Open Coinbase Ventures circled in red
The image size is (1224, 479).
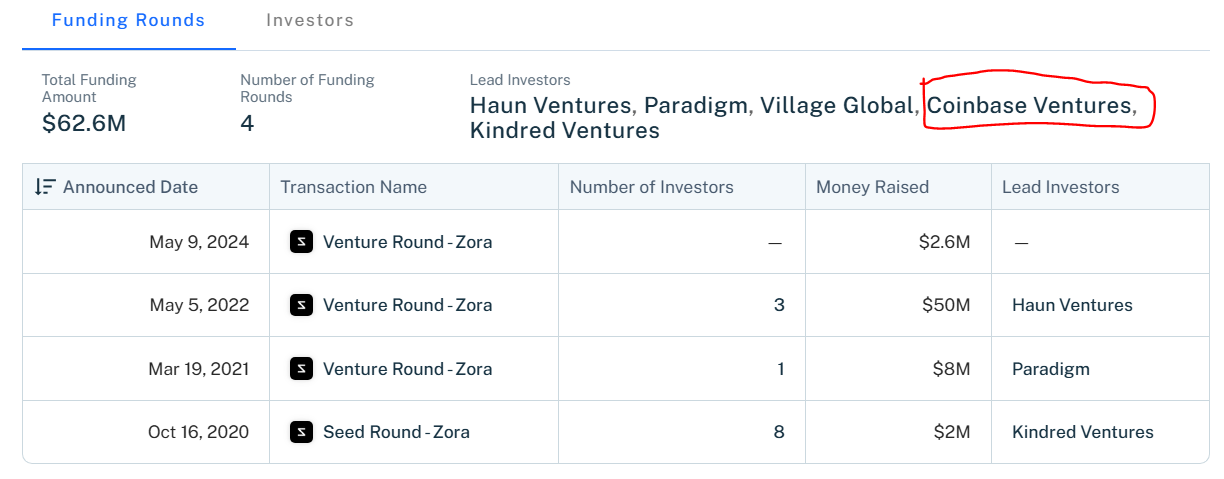pos(1029,105)
